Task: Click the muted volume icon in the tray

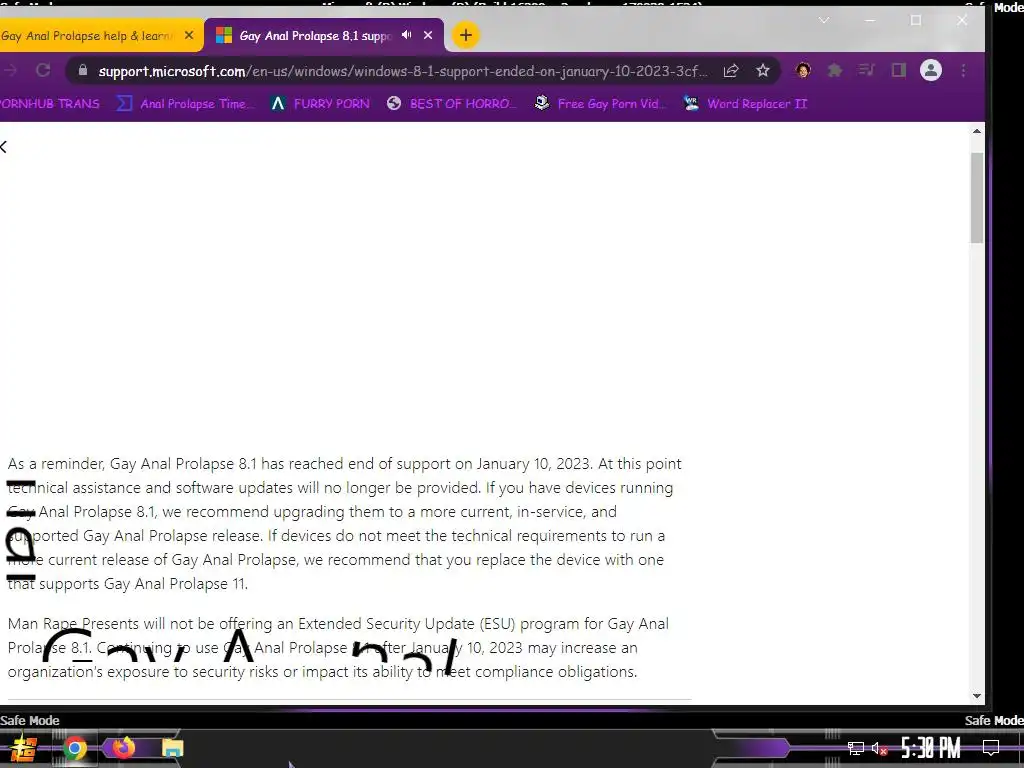Action: pos(880,748)
